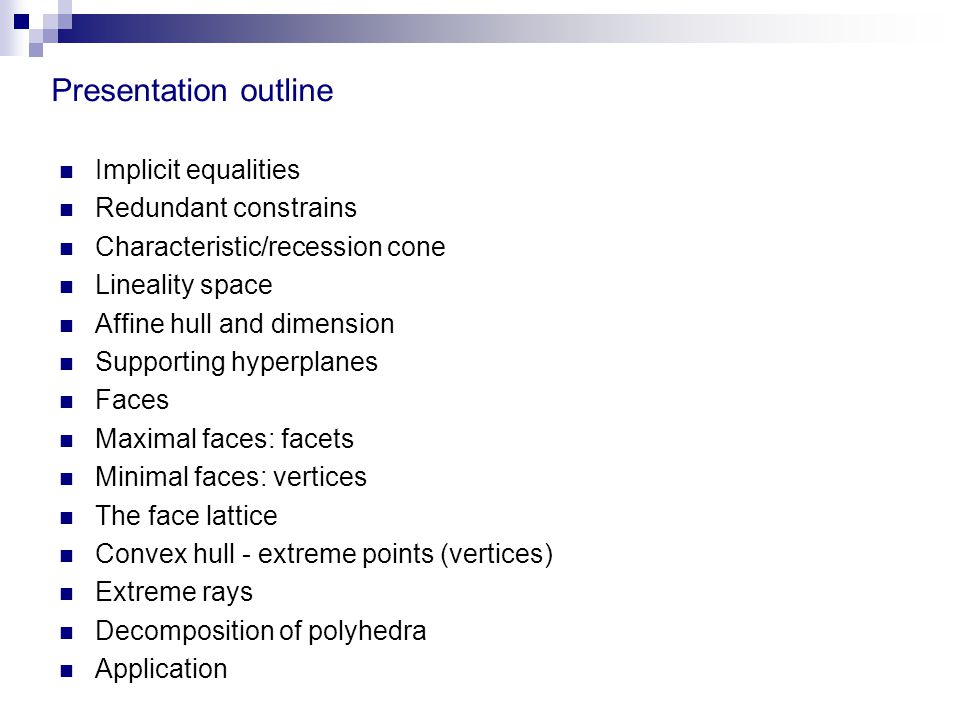The height and width of the screenshot is (720, 960).
Task: Click the Extreme rays item
Action: click(x=174, y=593)
